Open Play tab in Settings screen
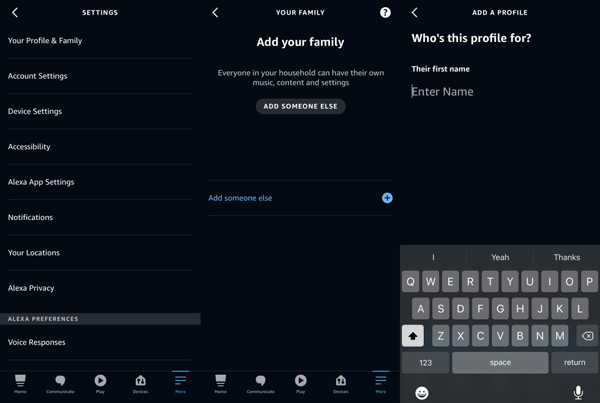Image resolution: width=600 pixels, height=403 pixels. (x=100, y=383)
